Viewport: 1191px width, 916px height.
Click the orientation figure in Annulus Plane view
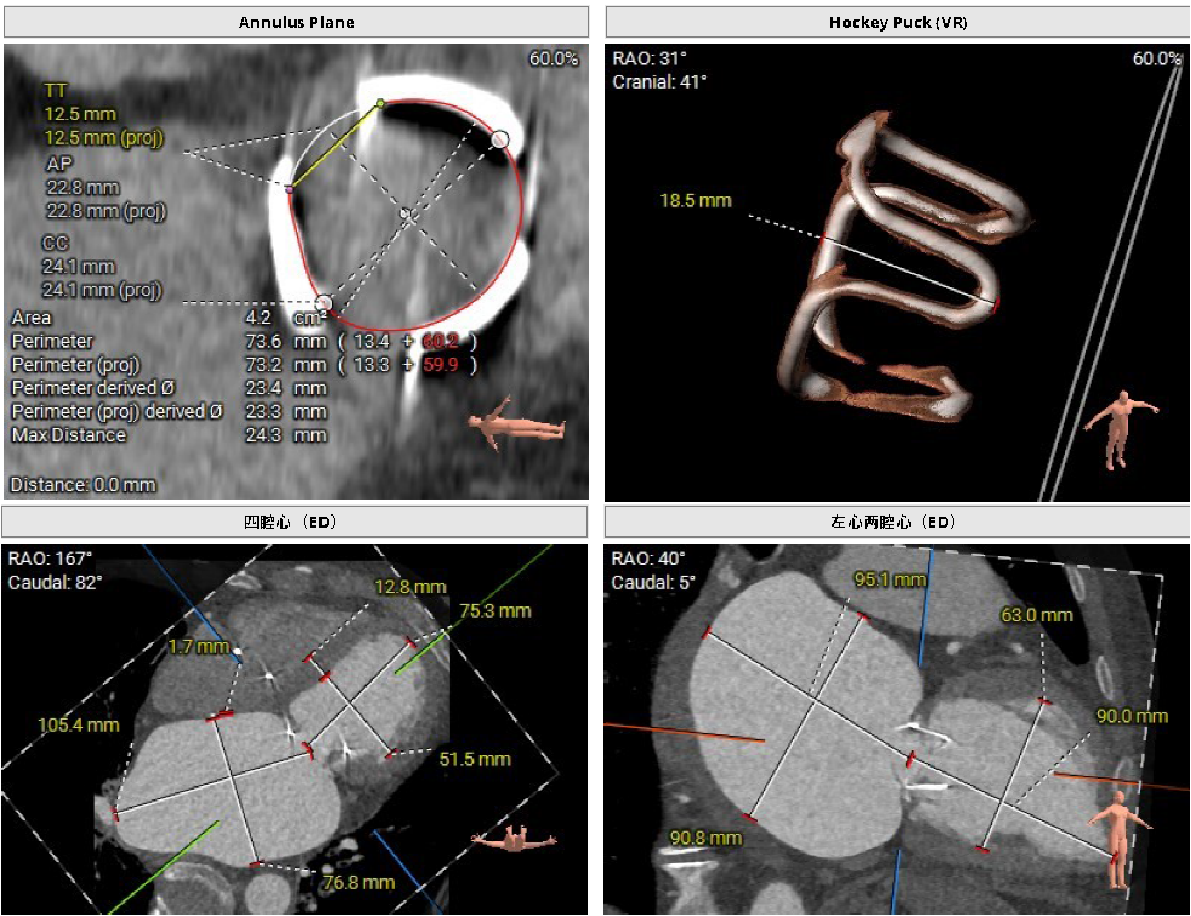point(516,423)
